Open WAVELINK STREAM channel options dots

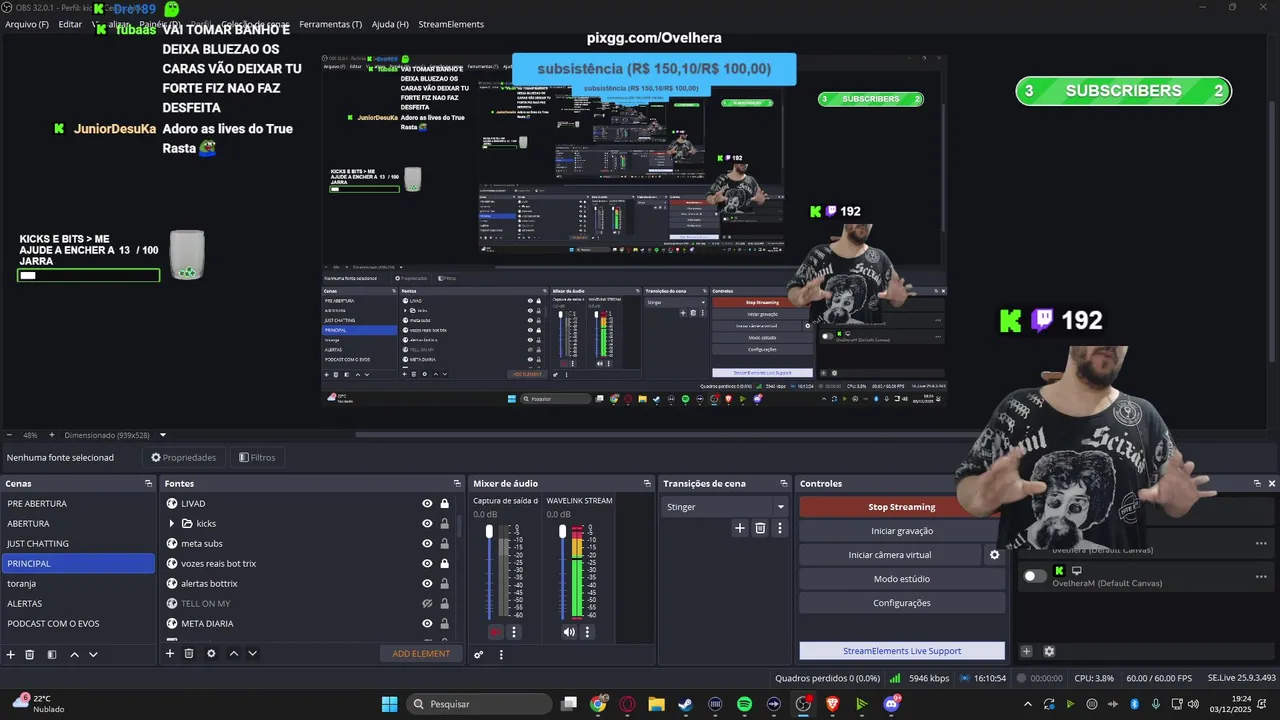[587, 632]
